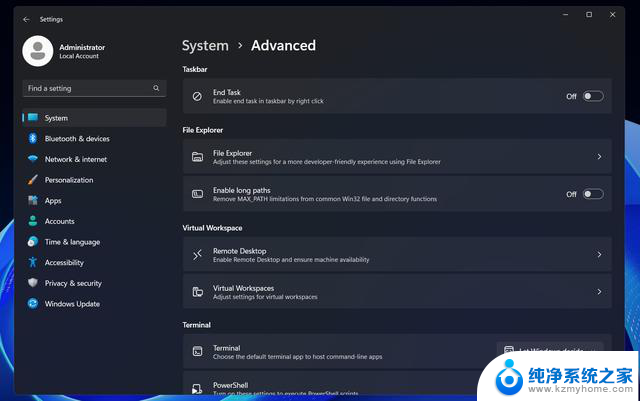
Task: Click the PowerShell row title
Action: pos(230,385)
